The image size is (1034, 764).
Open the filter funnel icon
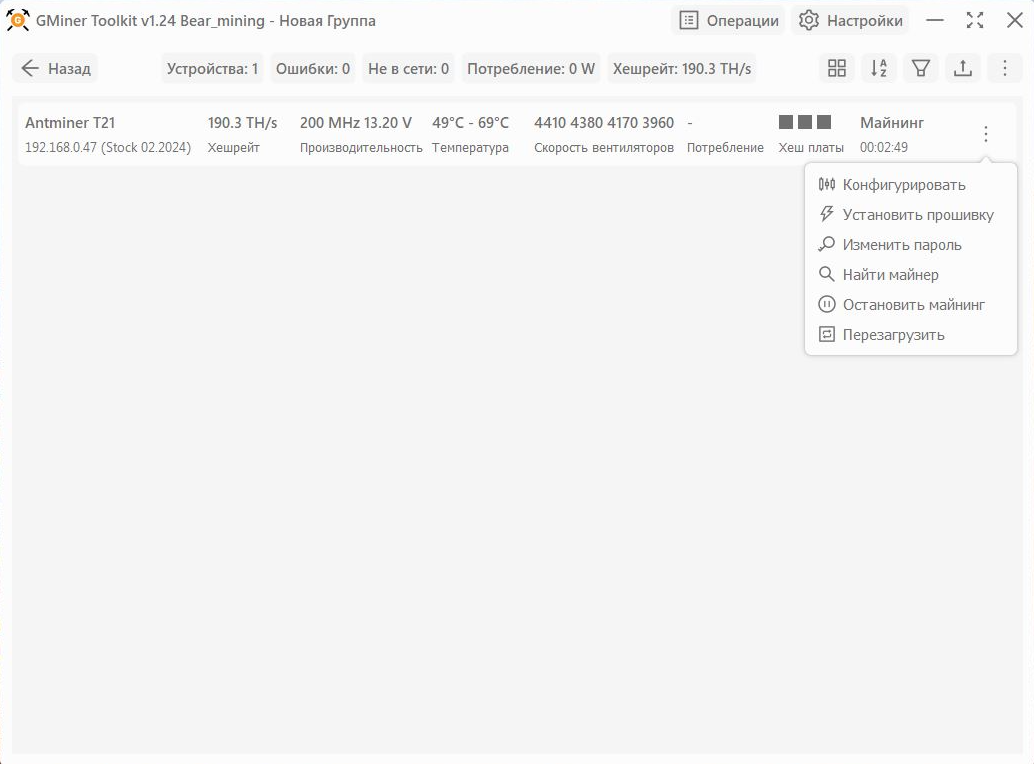[921, 69]
